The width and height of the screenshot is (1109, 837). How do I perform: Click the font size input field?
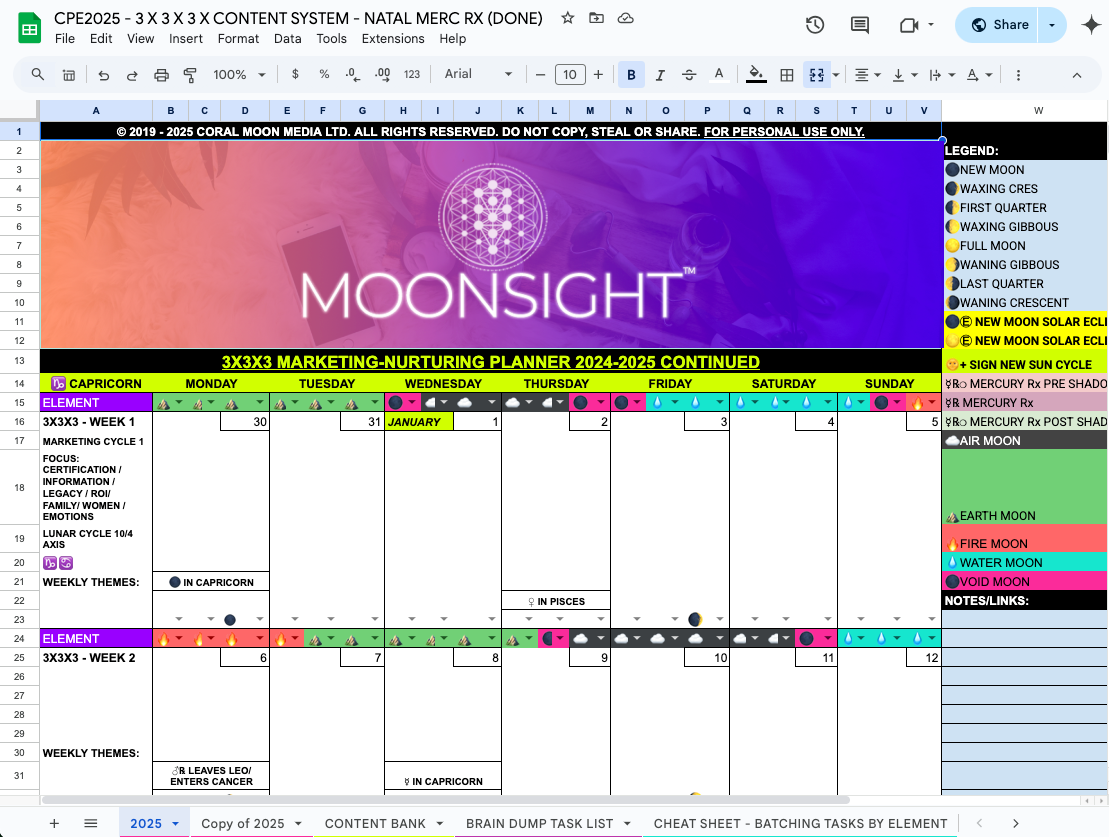pos(569,75)
